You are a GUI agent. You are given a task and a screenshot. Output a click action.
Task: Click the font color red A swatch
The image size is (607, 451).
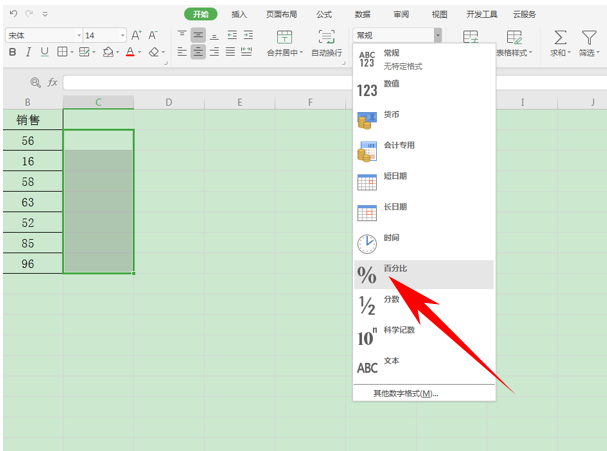click(x=130, y=52)
